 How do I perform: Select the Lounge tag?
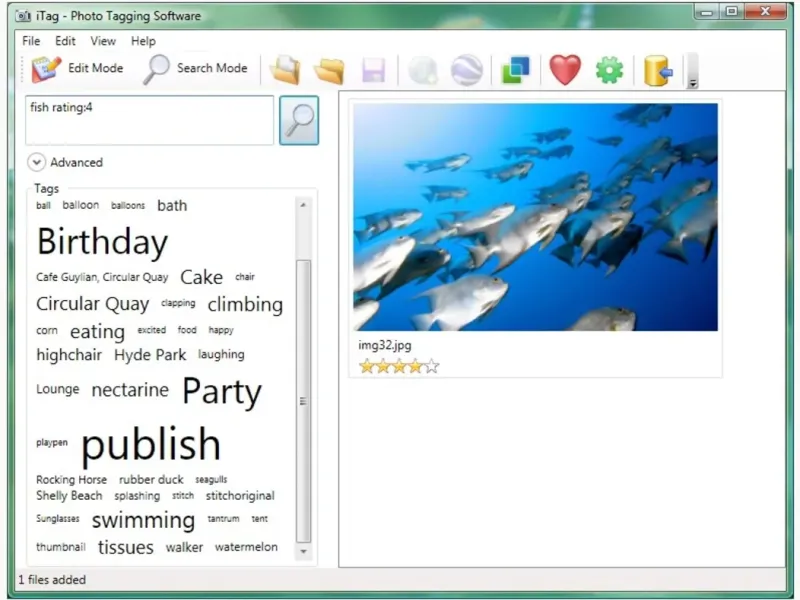[x=58, y=389]
